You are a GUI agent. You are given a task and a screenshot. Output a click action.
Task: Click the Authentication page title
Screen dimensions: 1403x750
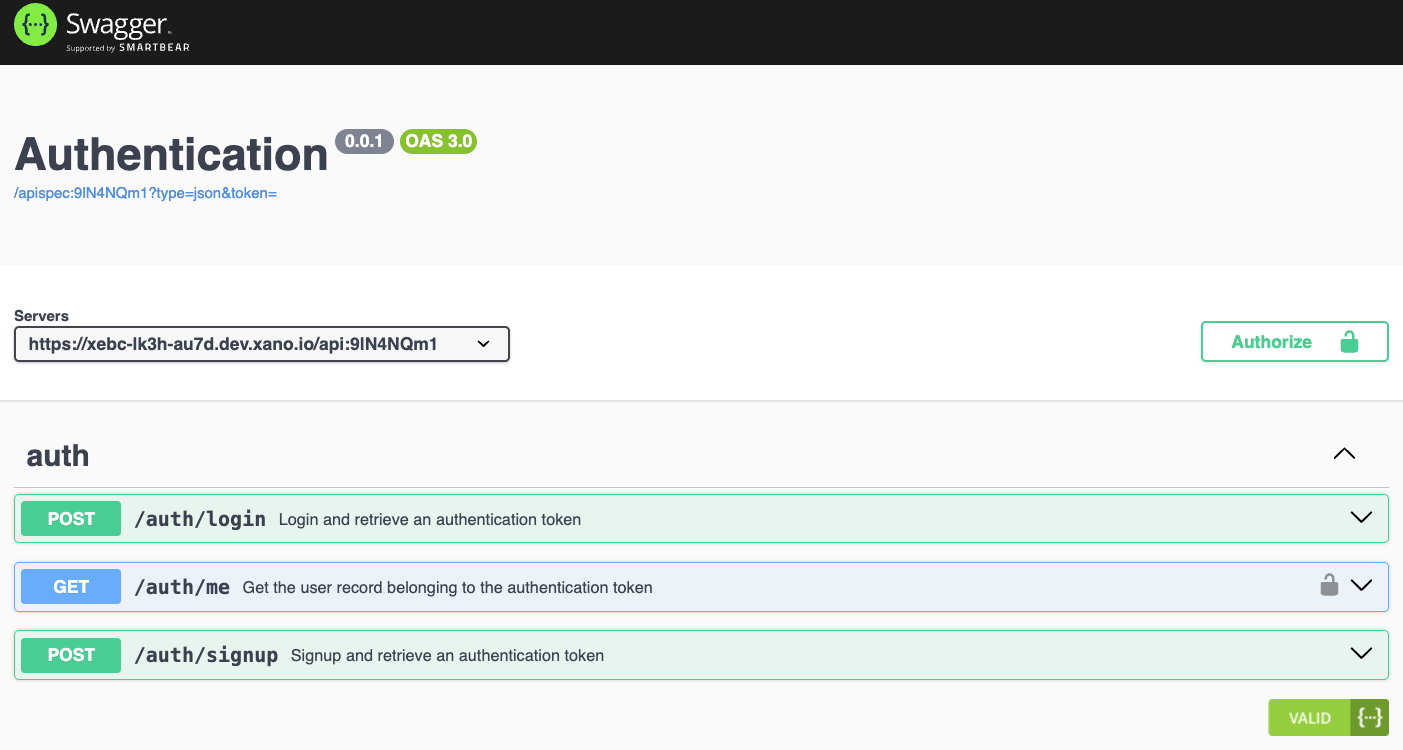[x=170, y=155]
